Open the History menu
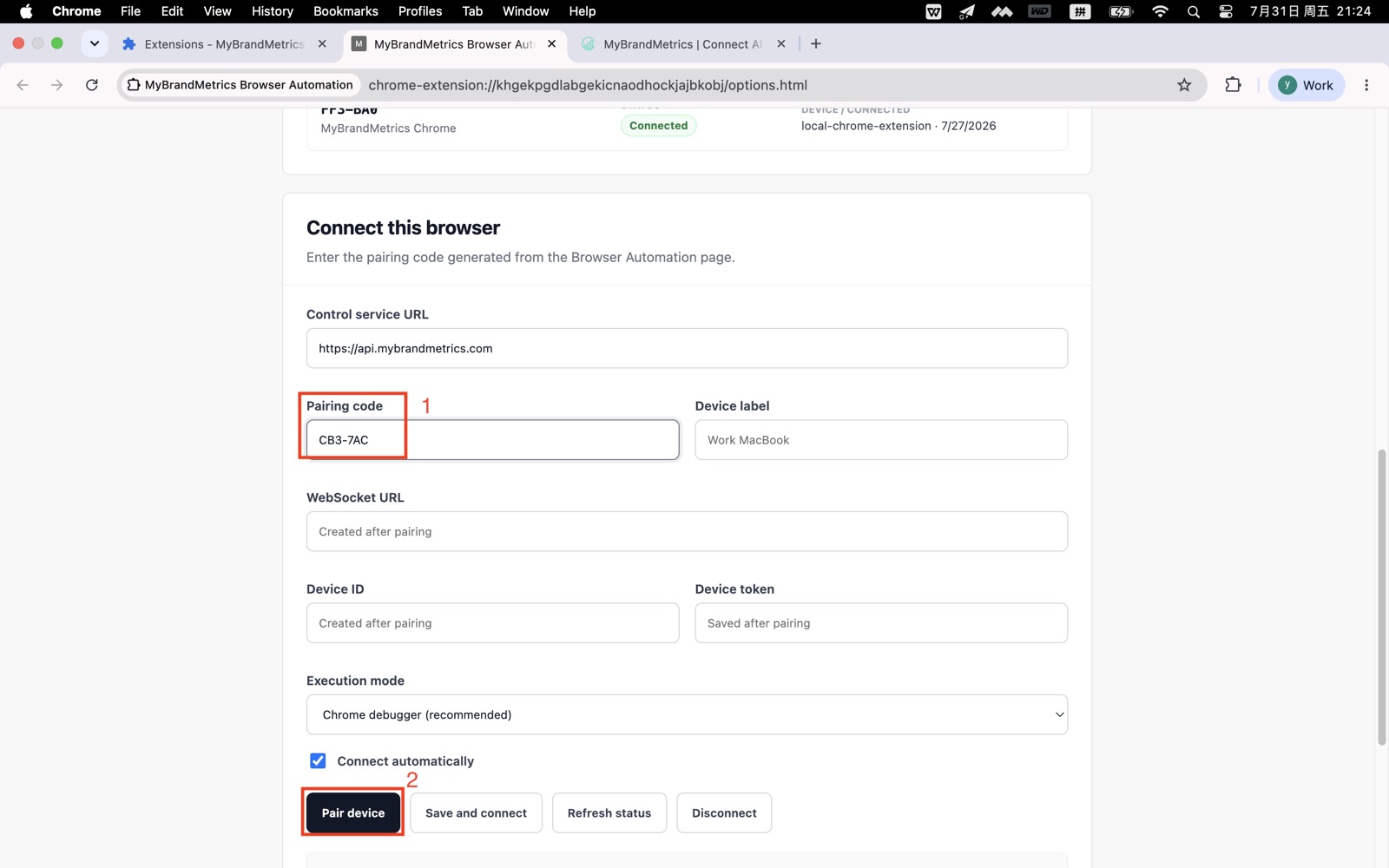 point(273,11)
